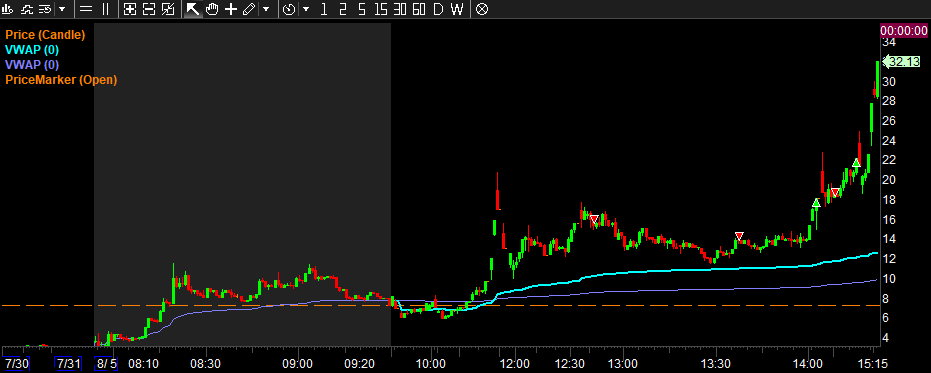931x373 pixels.
Task: Switch to 60 minute interval
Action: point(419,9)
